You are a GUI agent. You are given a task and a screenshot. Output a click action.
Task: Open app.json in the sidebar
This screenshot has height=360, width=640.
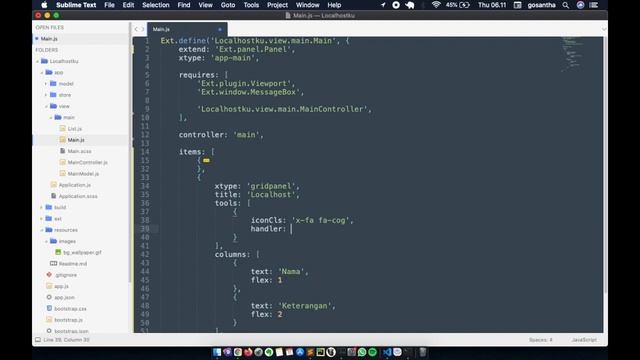click(x=64, y=298)
